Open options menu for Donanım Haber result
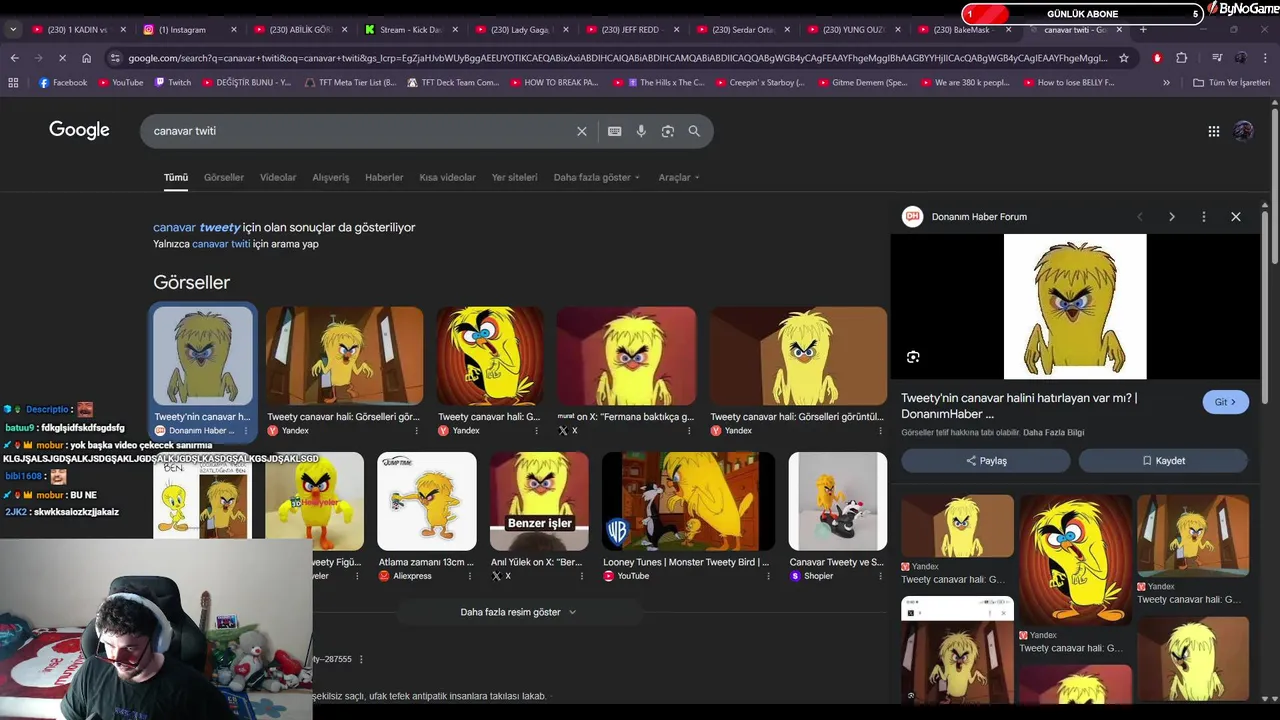The height and width of the screenshot is (720, 1280). 246,431
